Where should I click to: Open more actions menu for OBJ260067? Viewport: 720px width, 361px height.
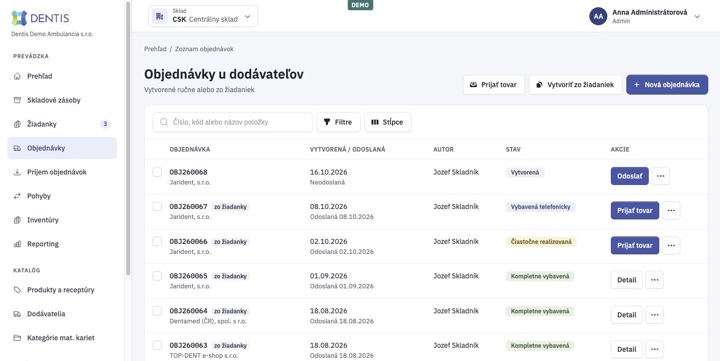tap(671, 210)
